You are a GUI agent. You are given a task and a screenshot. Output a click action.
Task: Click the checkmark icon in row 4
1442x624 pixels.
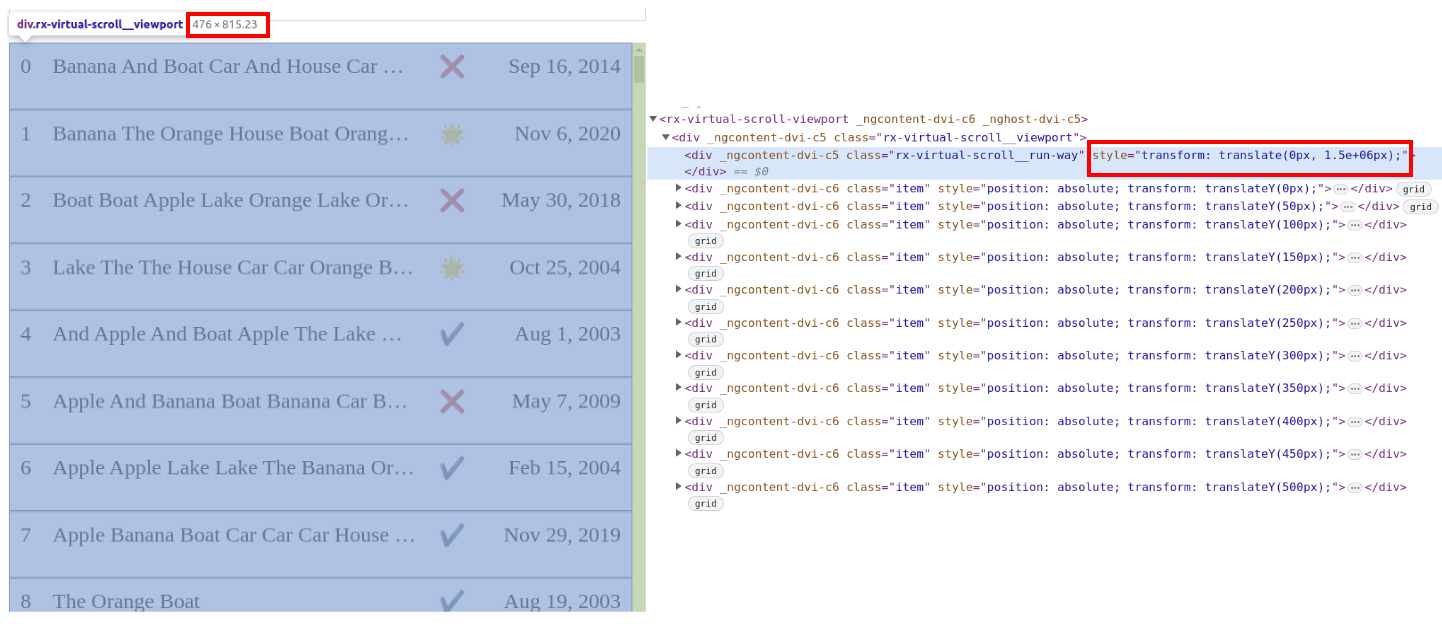click(x=452, y=334)
